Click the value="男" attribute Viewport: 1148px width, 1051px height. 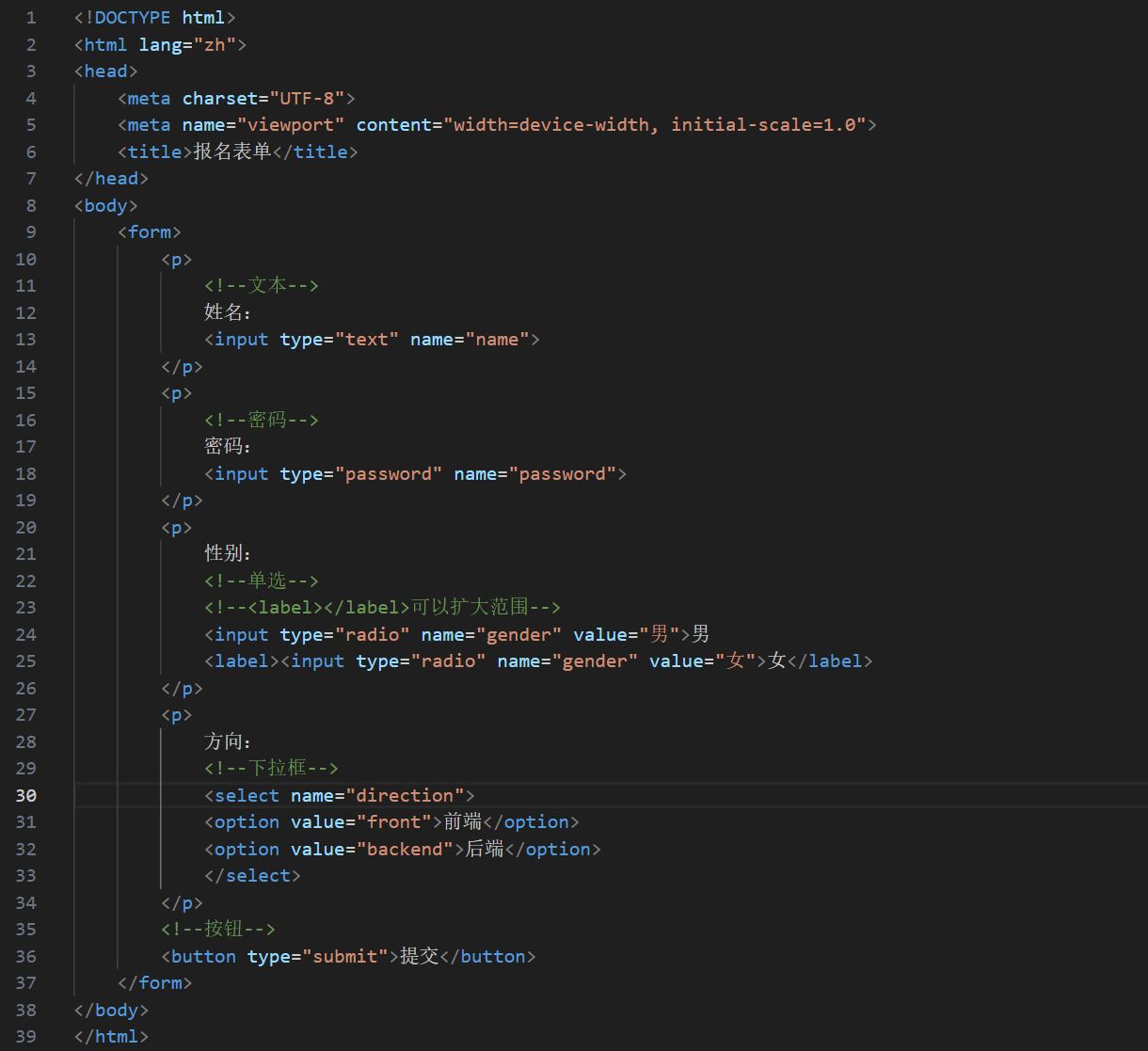627,634
